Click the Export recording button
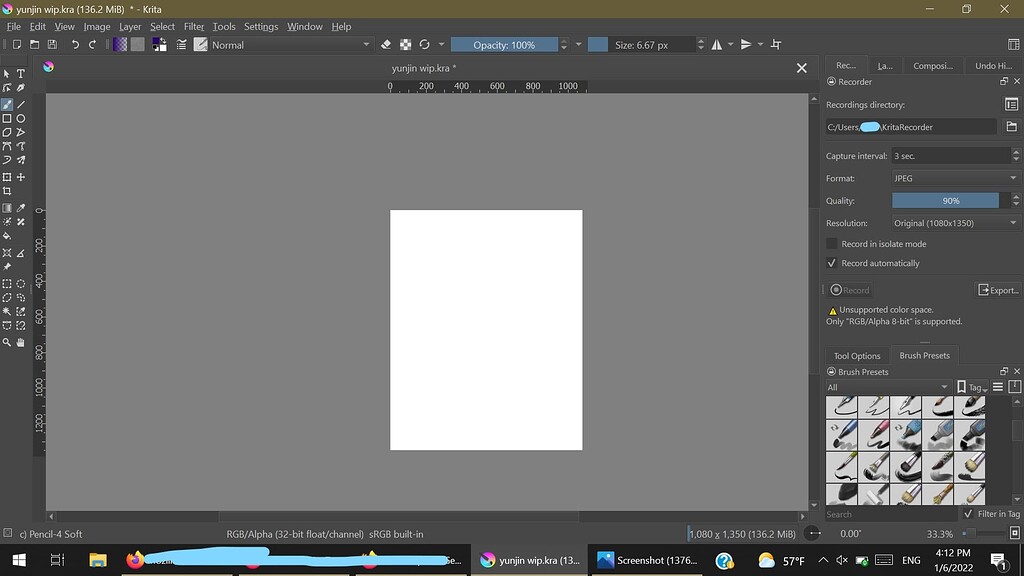 [x=998, y=289]
